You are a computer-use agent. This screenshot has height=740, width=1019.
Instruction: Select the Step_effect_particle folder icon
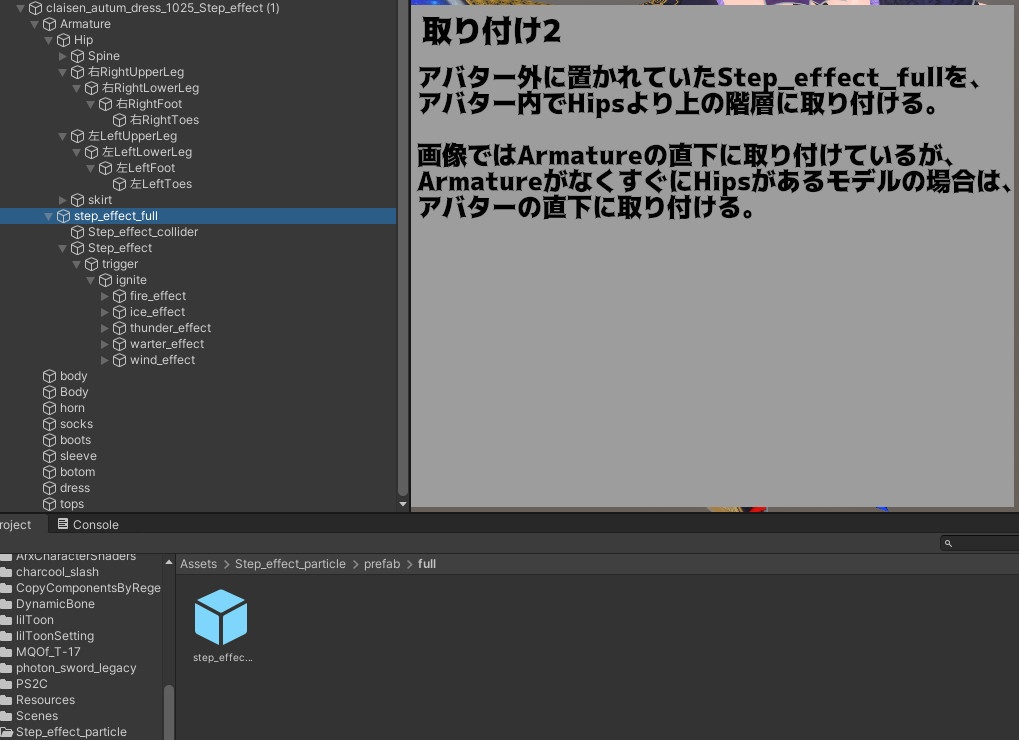click(9, 732)
